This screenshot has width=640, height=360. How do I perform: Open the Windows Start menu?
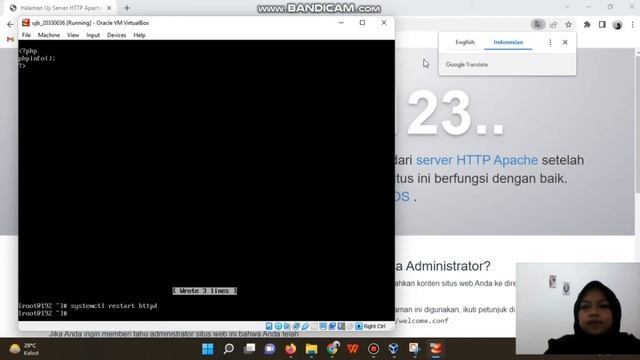208,349
